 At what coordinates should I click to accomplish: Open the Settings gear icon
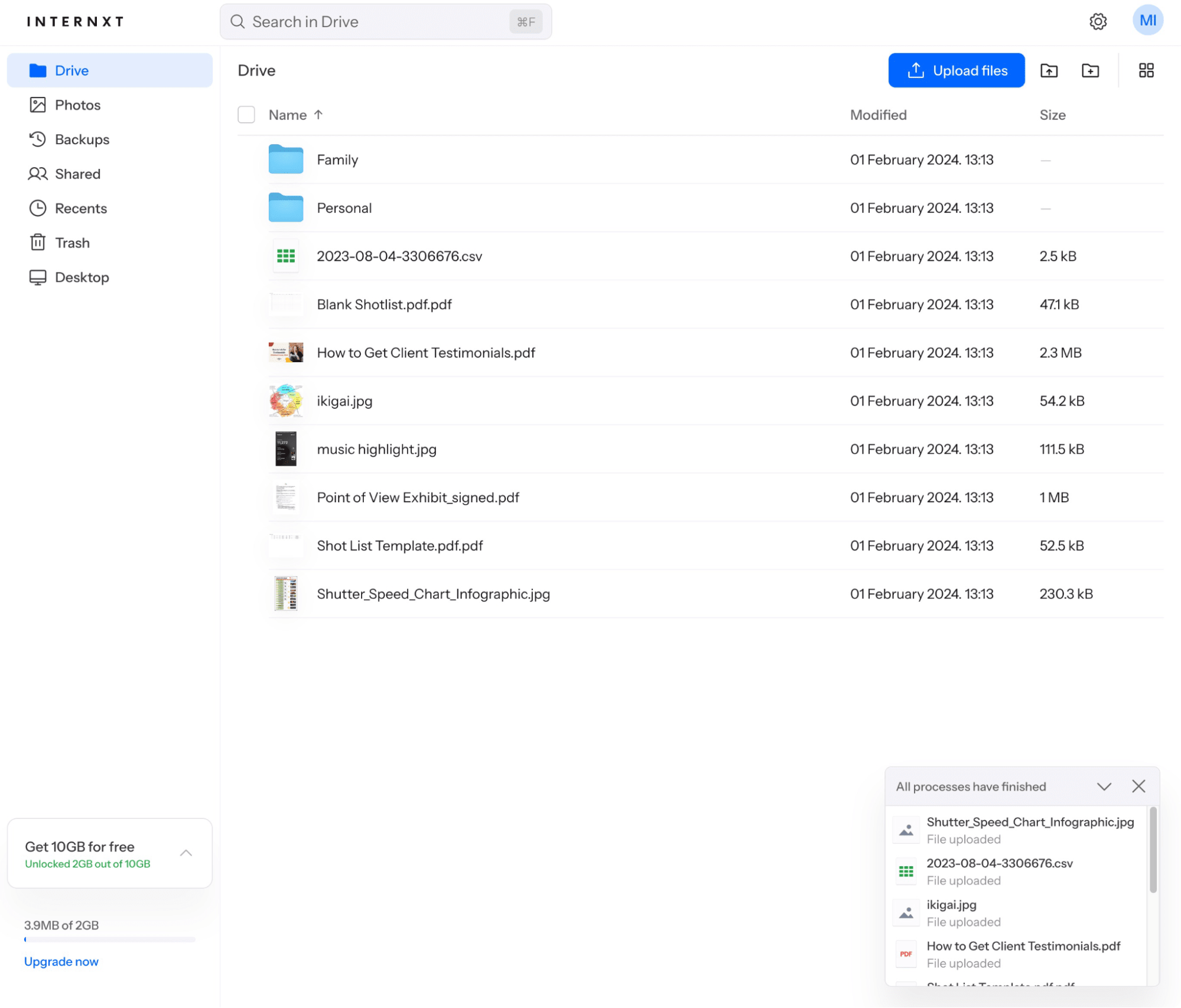coord(1098,21)
